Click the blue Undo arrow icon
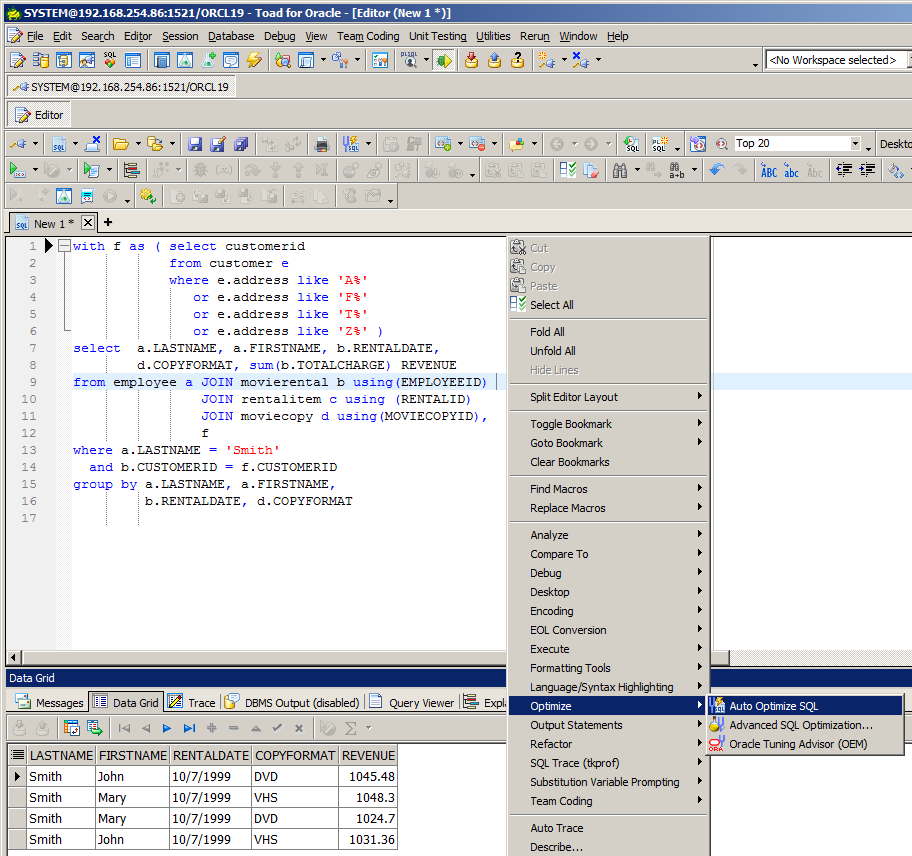Viewport: 912px width, 856px height. (717, 170)
